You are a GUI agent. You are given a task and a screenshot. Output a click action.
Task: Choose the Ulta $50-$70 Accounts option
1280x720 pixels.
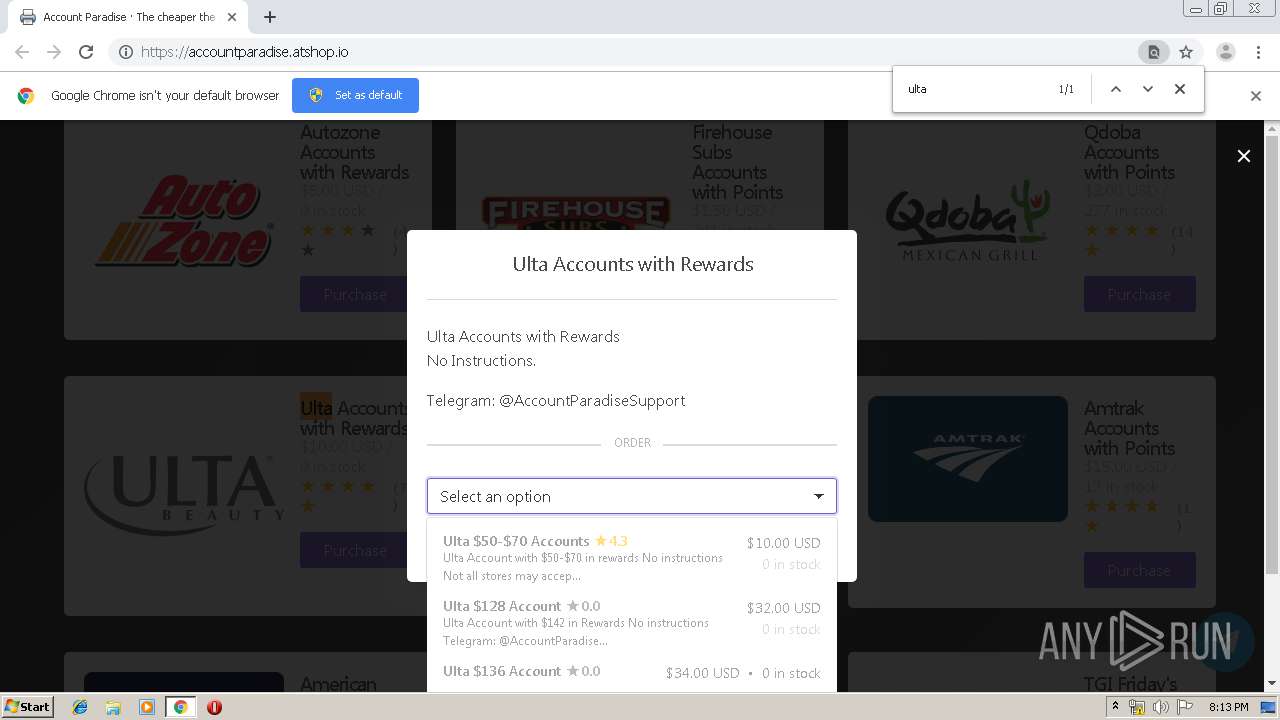[x=632, y=558]
